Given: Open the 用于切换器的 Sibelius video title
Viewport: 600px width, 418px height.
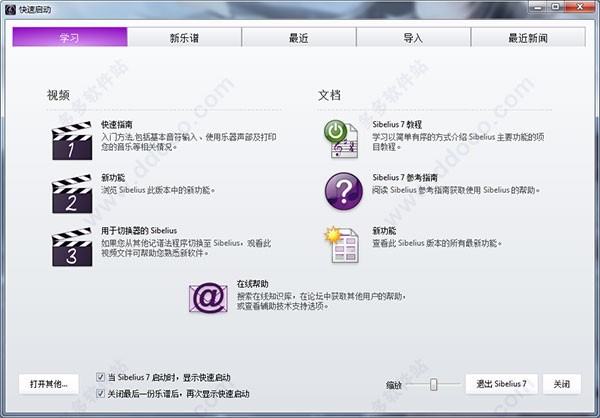Looking at the screenshot, I should [x=139, y=230].
